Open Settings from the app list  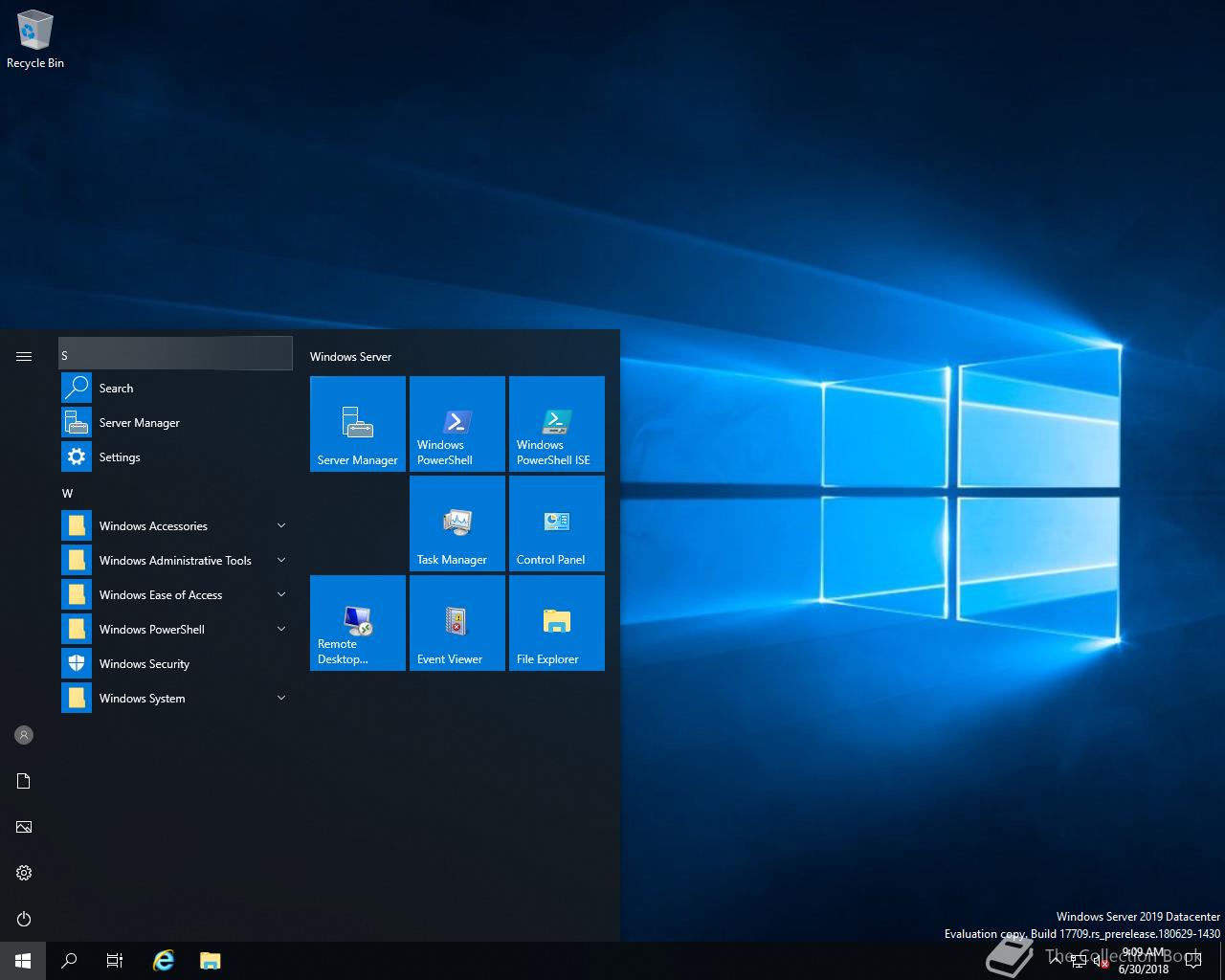click(x=176, y=457)
